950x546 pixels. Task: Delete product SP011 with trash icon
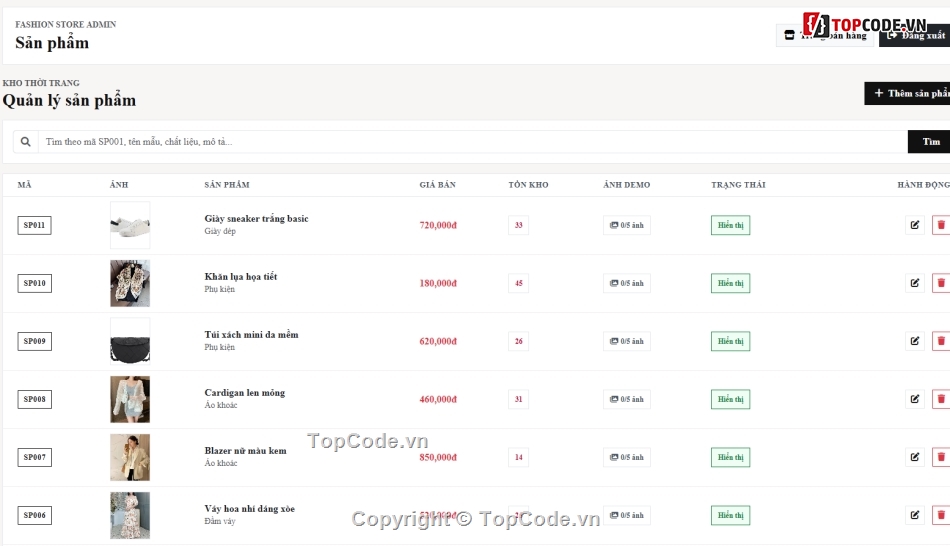coord(941,225)
